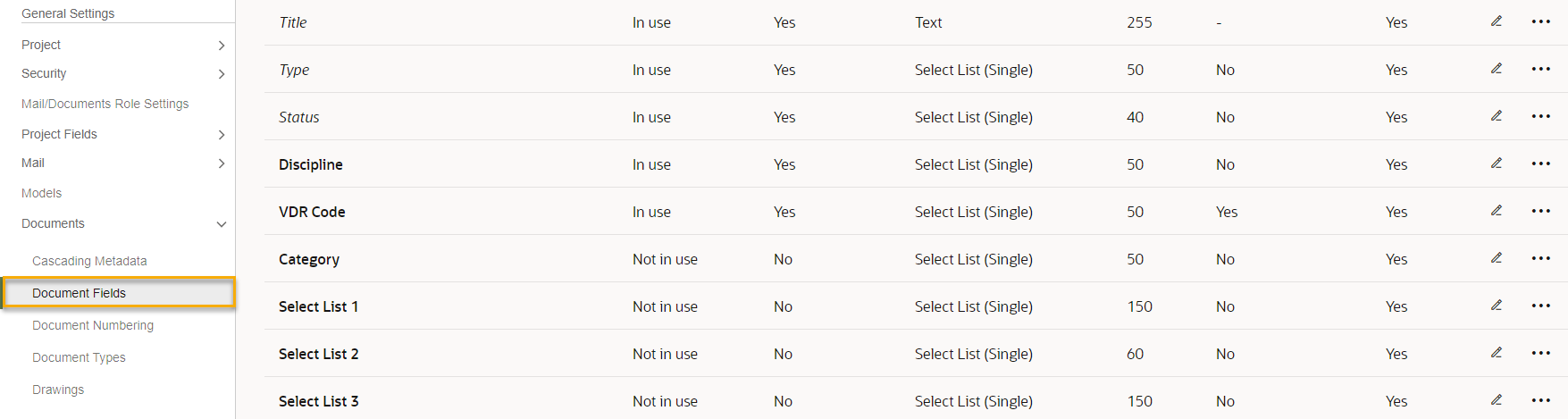Collapse the Documents section
Image resolution: width=1568 pixels, height=419 pixels.
click(x=222, y=224)
